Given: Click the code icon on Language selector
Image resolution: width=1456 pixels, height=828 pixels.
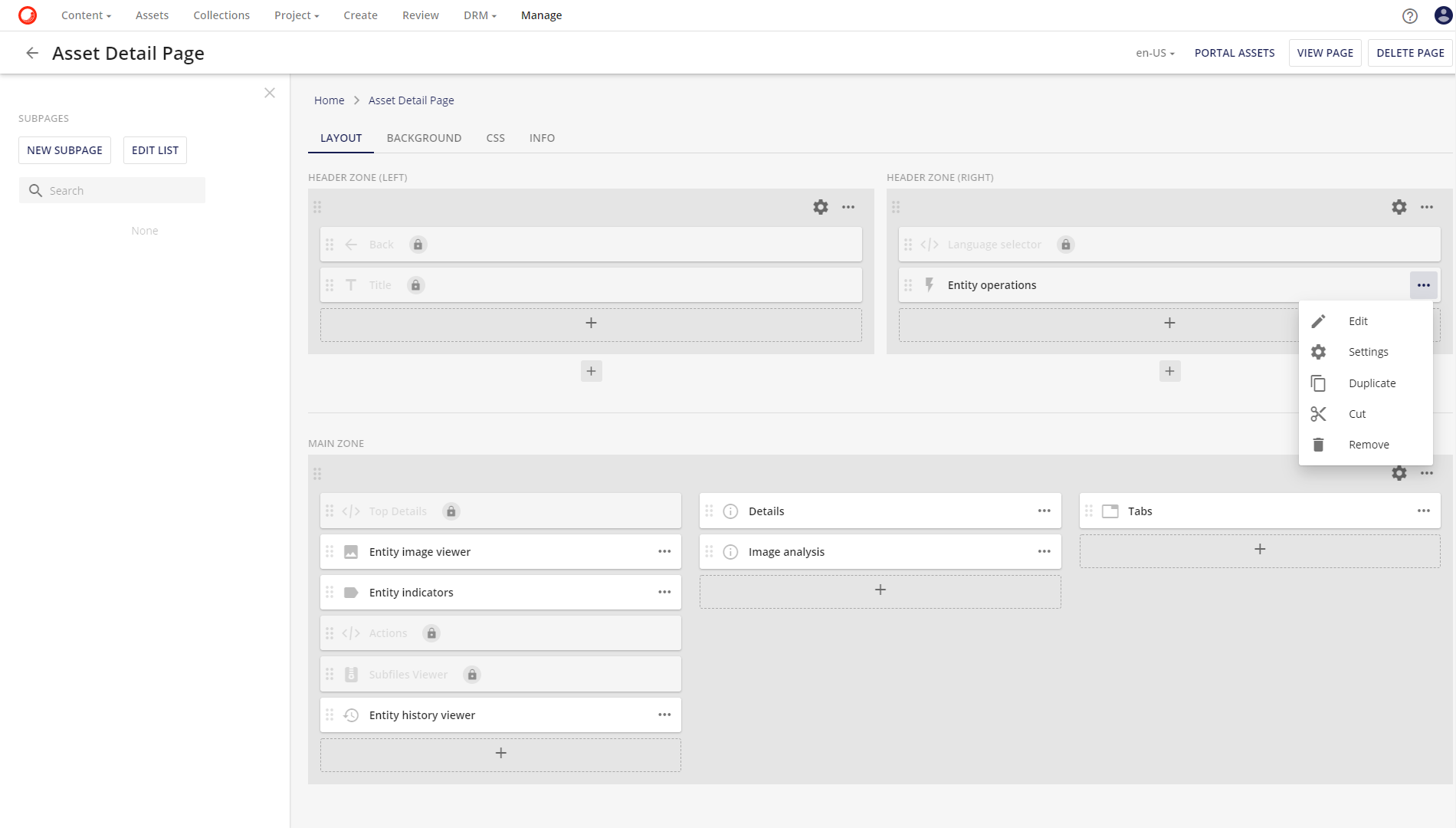Looking at the screenshot, I should pos(930,244).
